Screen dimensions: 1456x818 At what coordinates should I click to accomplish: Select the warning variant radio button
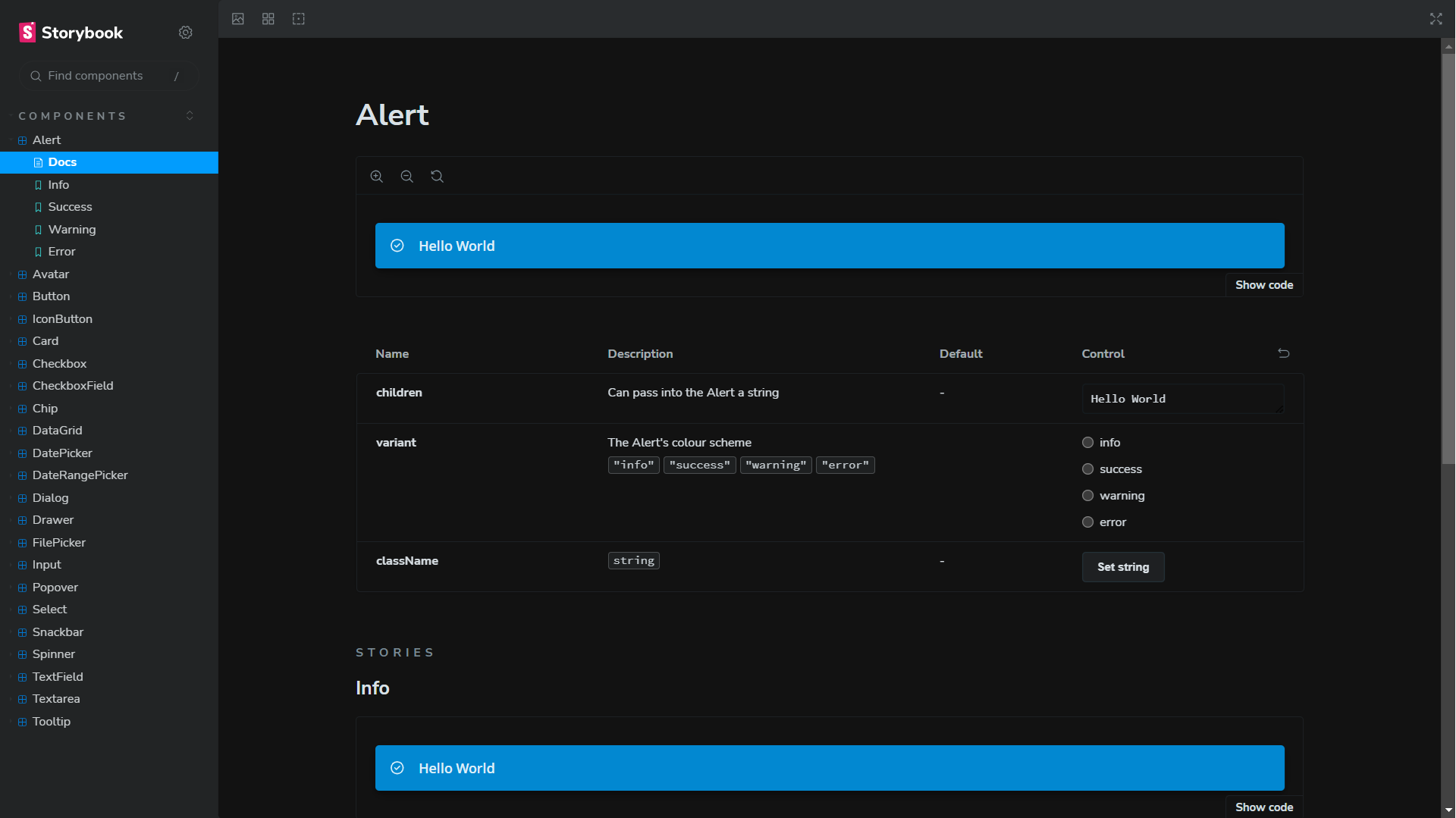1087,495
